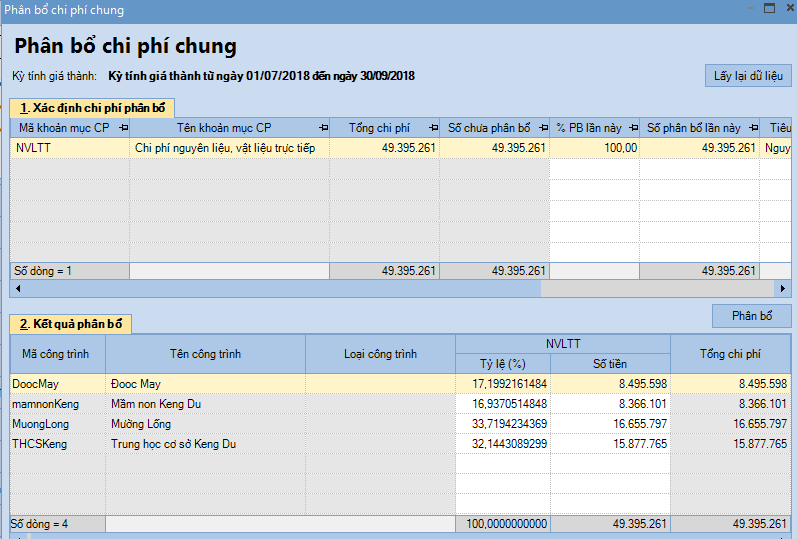Select Chi phí nguyên liệu, vật liệu trực tiếp cell
The image size is (797, 539).
[229, 148]
